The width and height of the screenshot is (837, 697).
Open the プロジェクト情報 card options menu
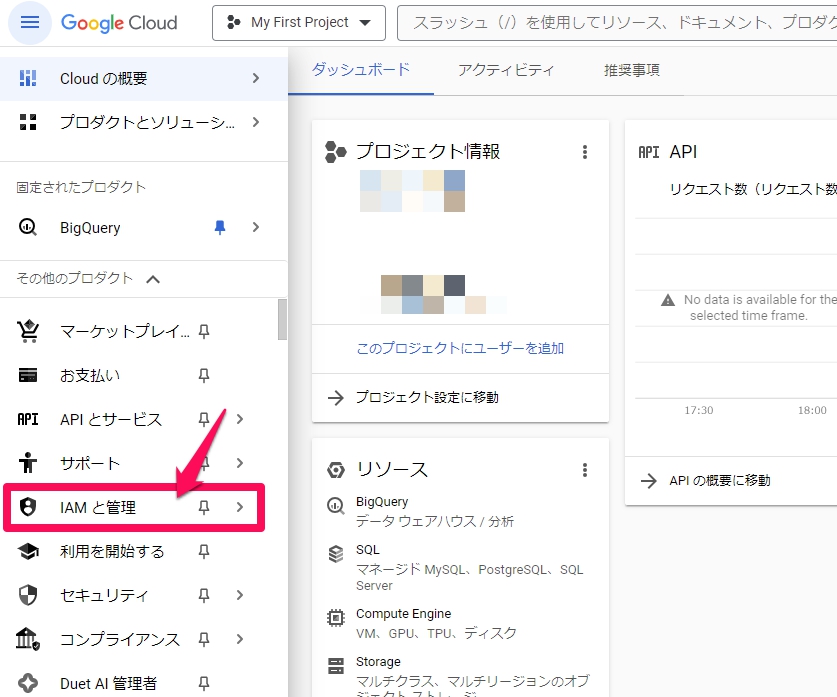(x=585, y=152)
